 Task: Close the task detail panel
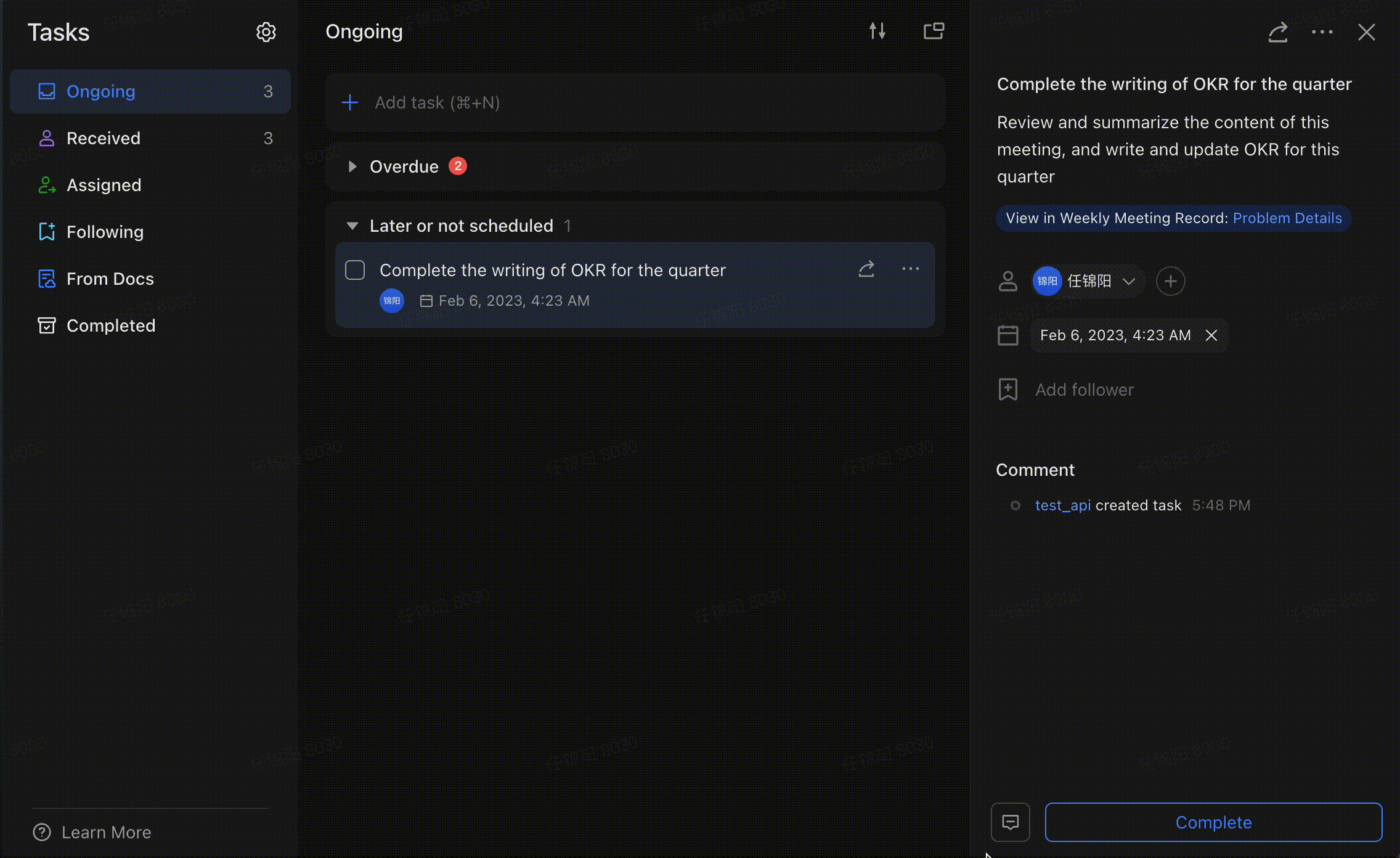[x=1367, y=32]
